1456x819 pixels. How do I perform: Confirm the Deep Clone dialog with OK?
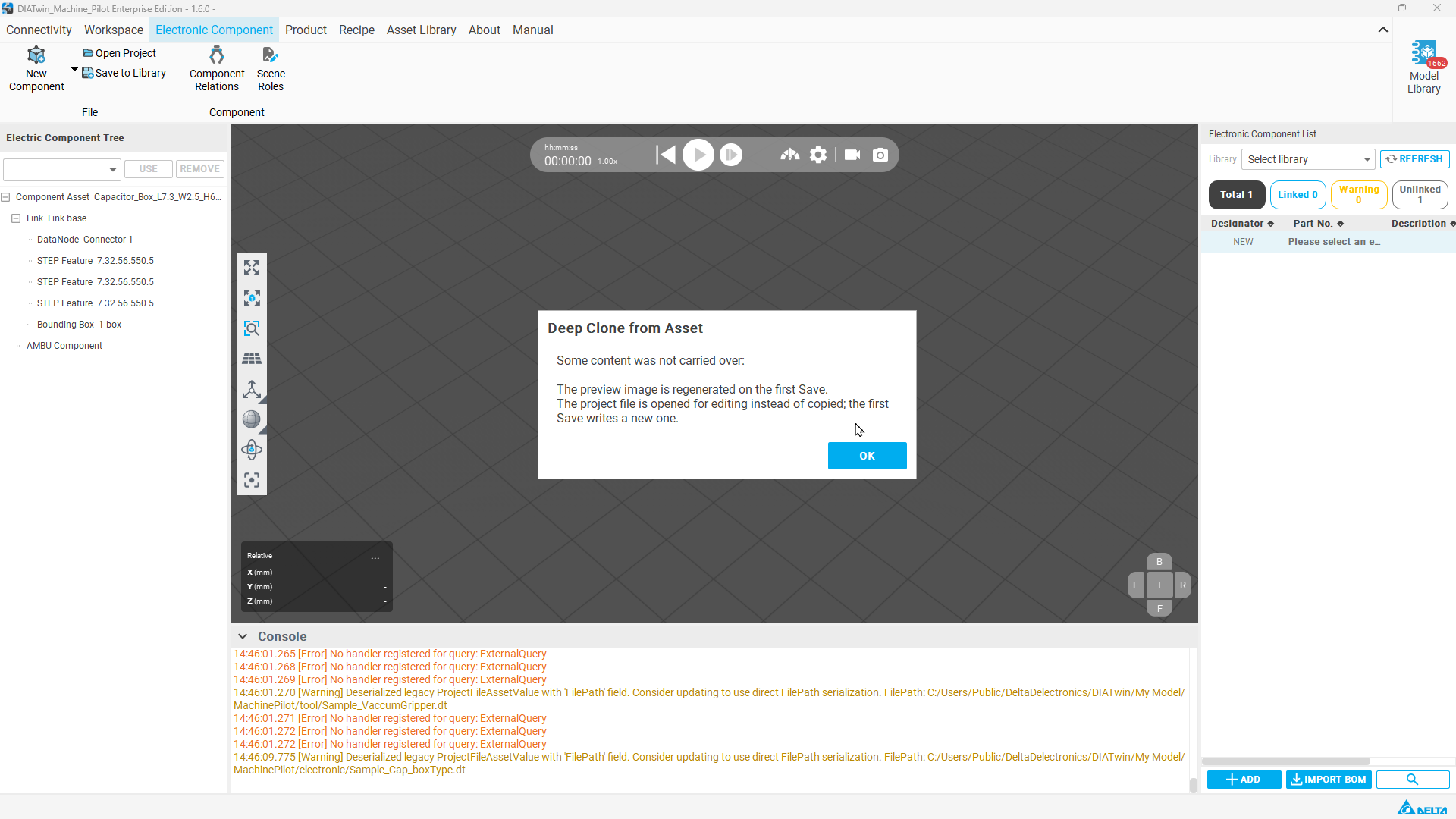point(868,456)
